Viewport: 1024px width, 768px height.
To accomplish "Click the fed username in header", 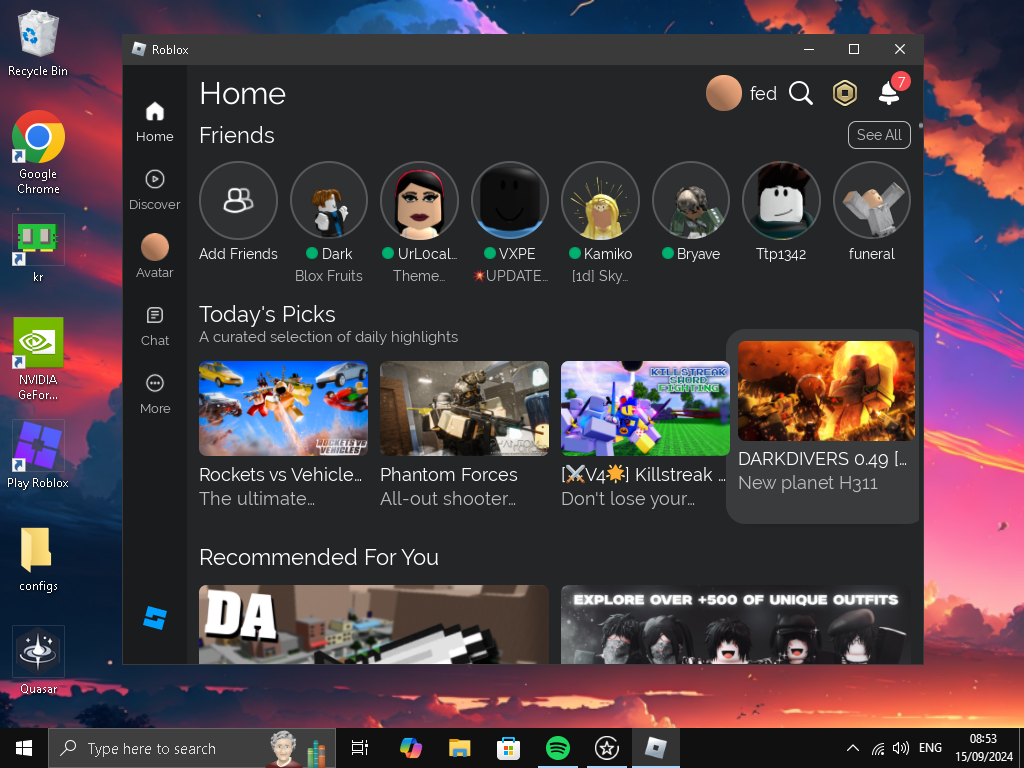I will (763, 93).
